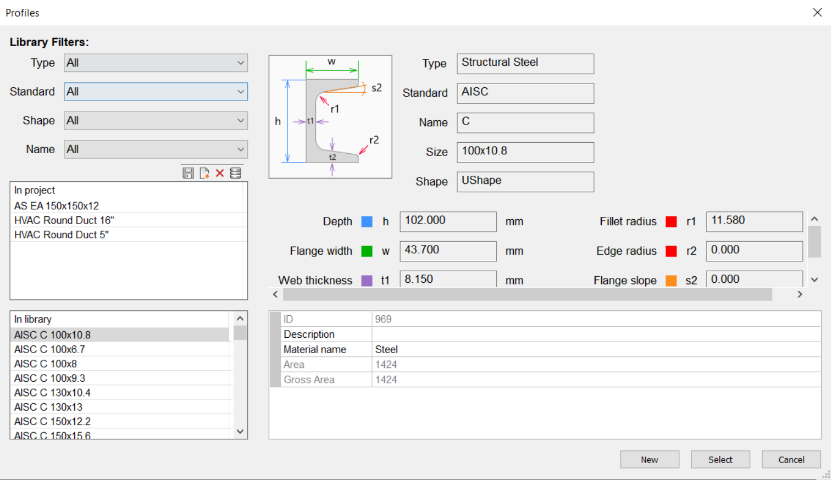Select AISC C 100x8 in library
The height and width of the screenshot is (480, 831).
pyautogui.click(x=121, y=363)
